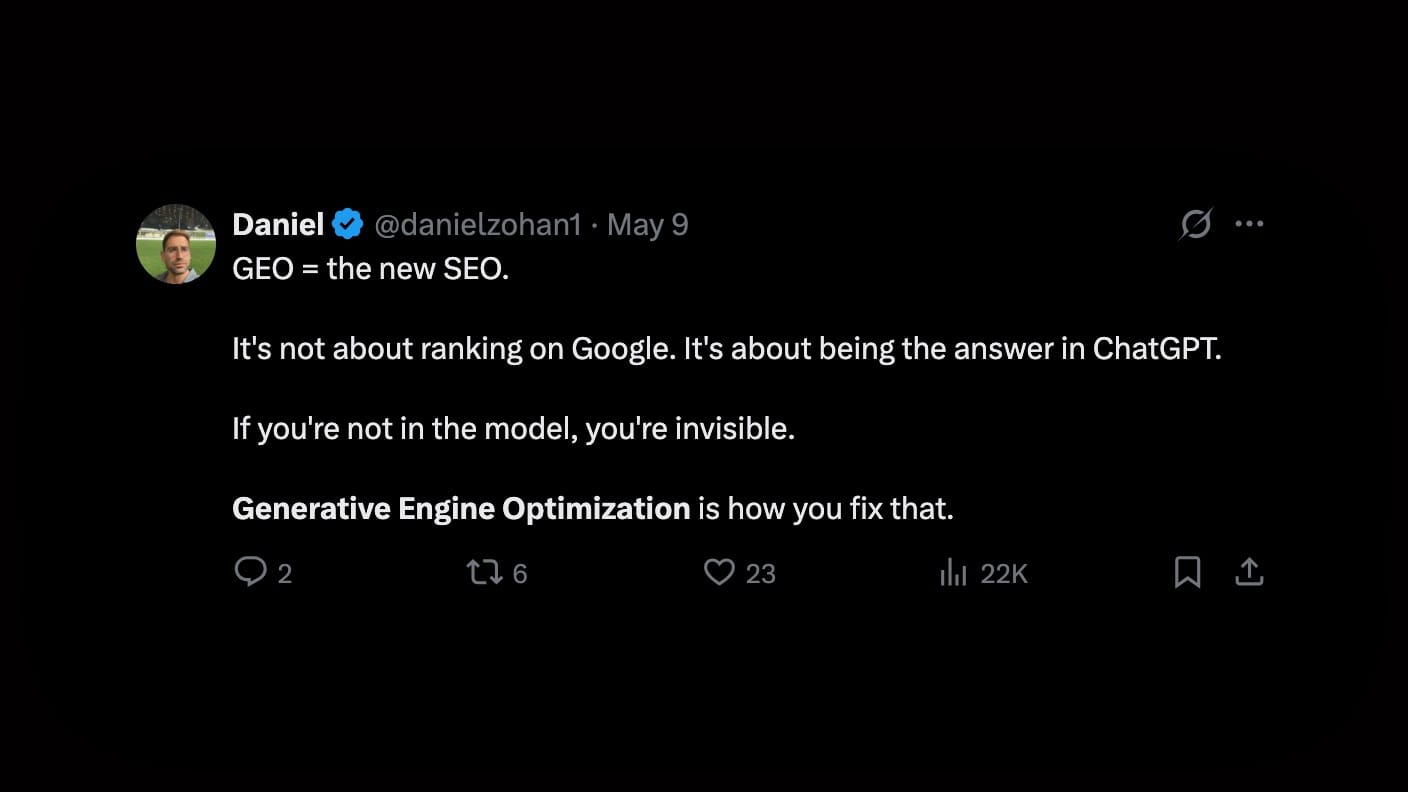The height and width of the screenshot is (792, 1408).
Task: Visit the profile via the Daniel display name
Action: tap(278, 225)
